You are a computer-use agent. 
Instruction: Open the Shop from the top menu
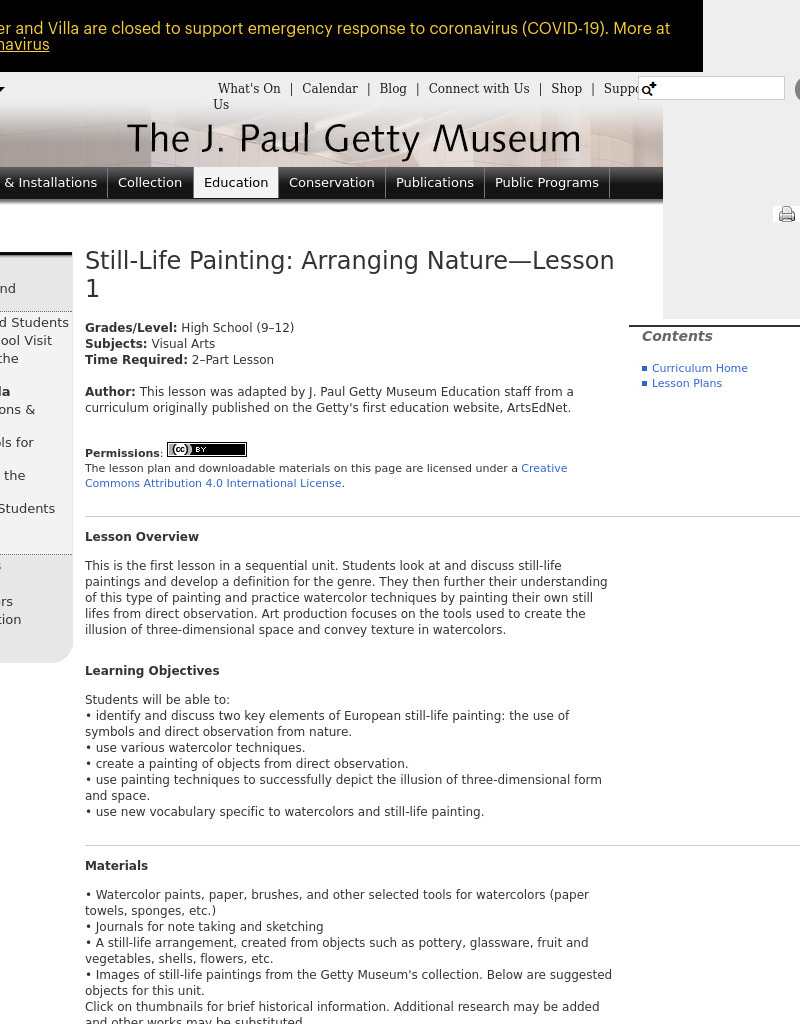click(x=566, y=88)
